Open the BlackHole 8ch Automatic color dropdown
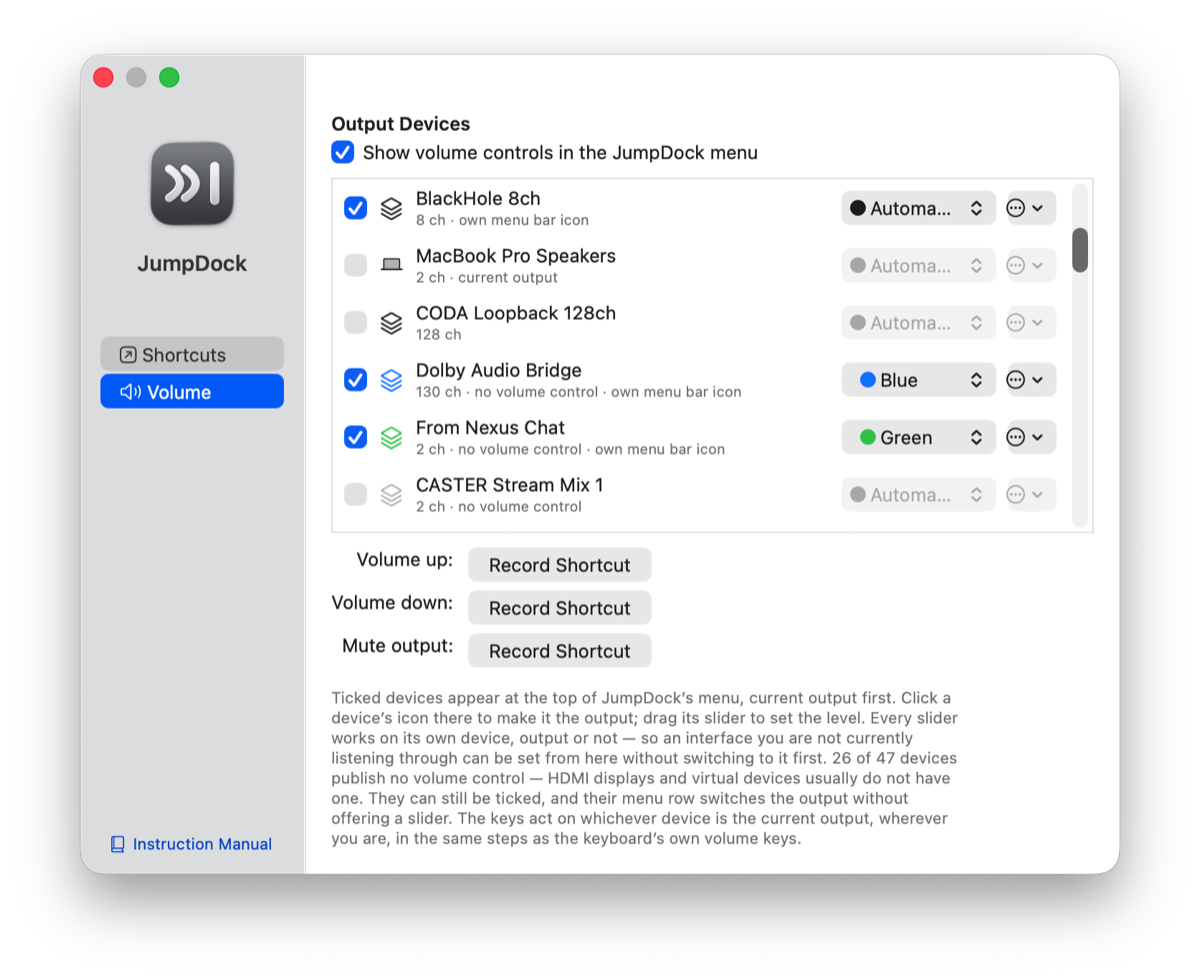The height and width of the screenshot is (980, 1200). pos(918,209)
